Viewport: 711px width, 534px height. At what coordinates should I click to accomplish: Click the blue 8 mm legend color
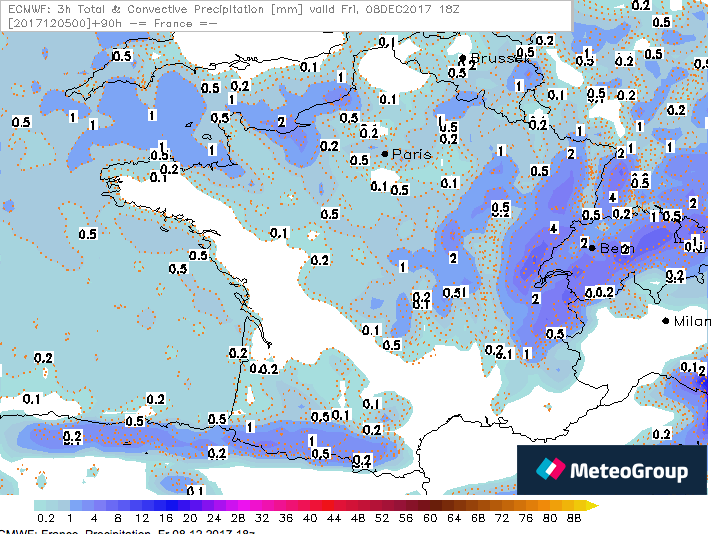click(117, 506)
